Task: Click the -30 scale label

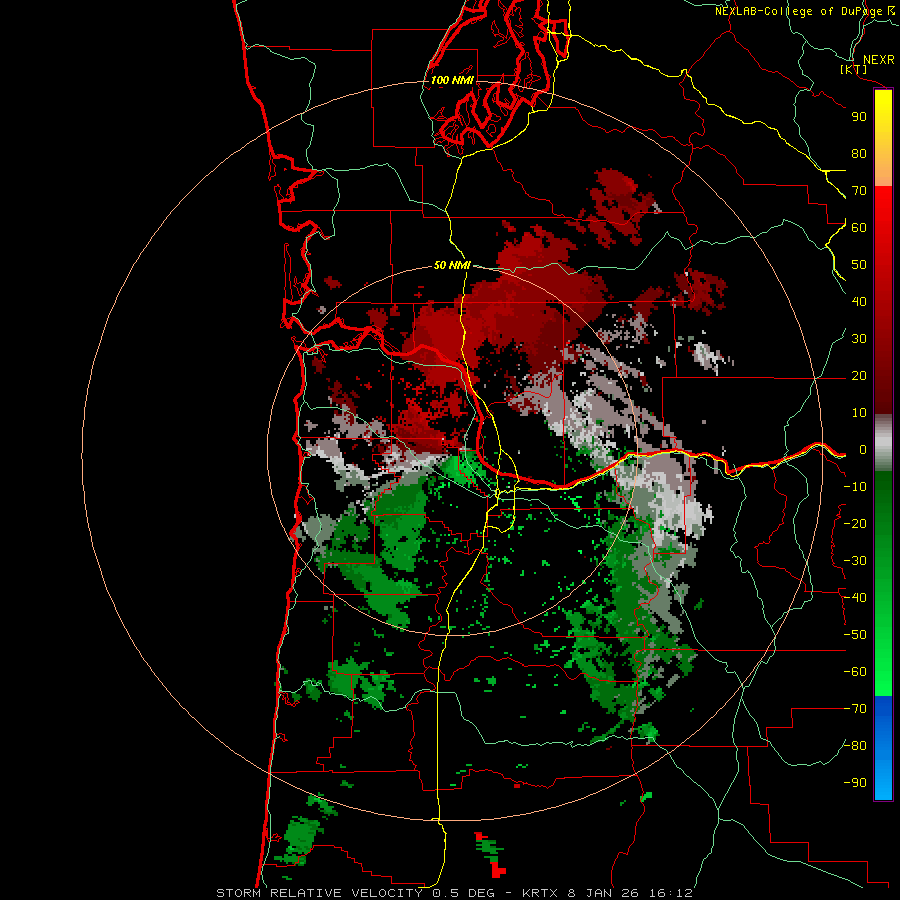Action: [855, 561]
